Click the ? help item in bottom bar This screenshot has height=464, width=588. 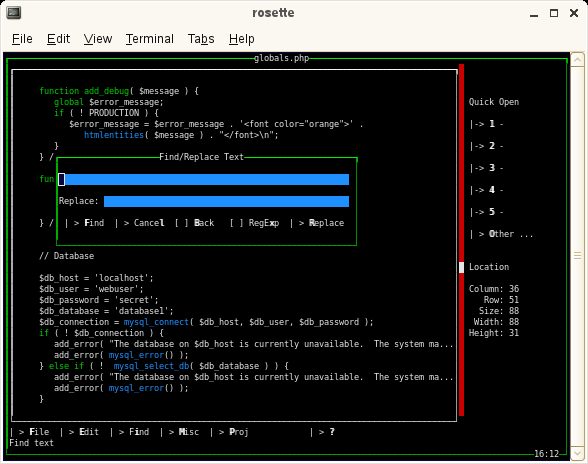tap(322, 432)
